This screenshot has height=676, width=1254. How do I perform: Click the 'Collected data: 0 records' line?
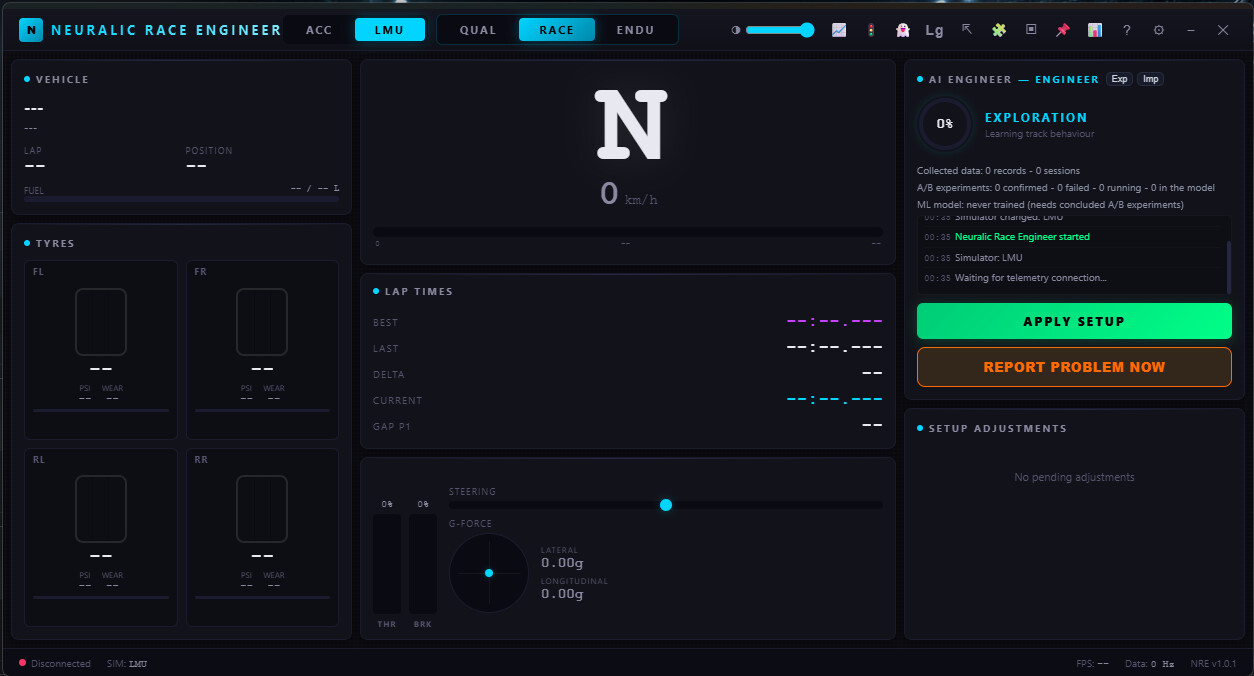[x=998, y=171]
